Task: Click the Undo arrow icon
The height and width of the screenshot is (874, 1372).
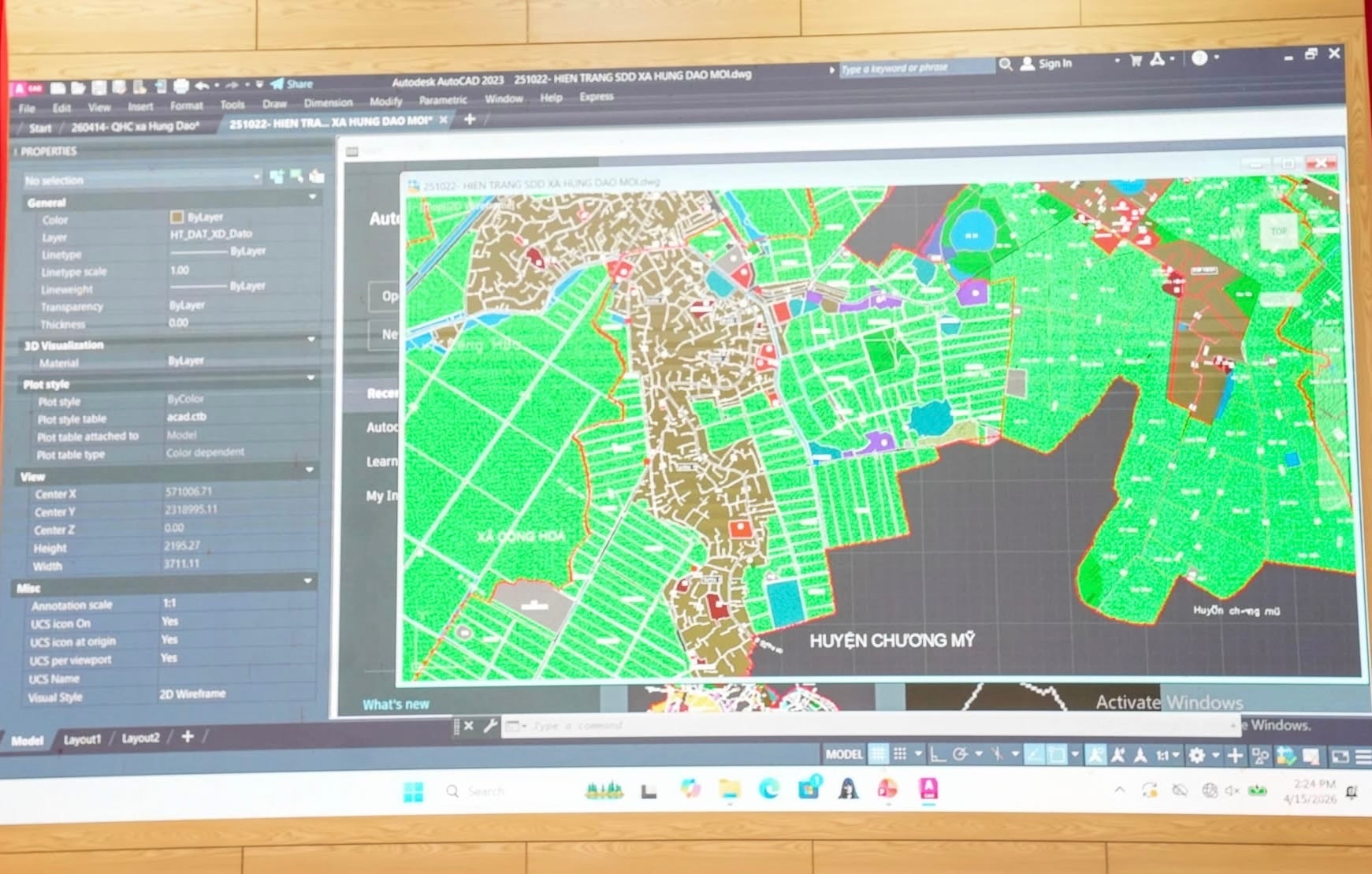Action: 203,86
